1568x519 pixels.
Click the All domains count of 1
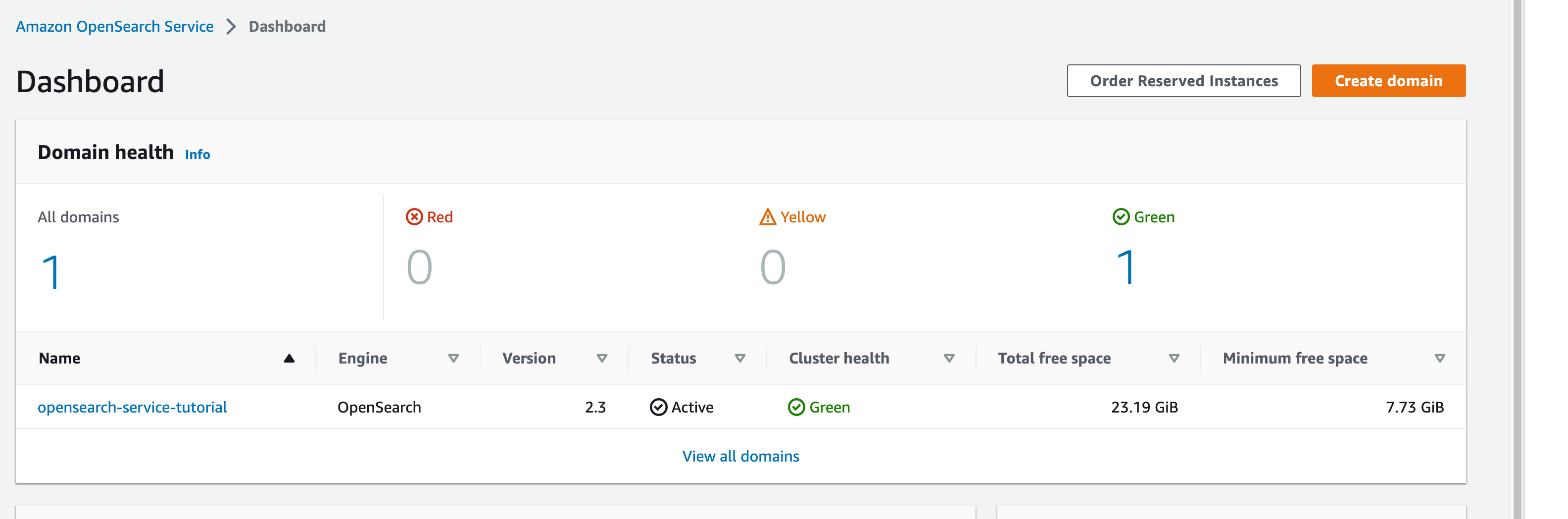pos(51,272)
